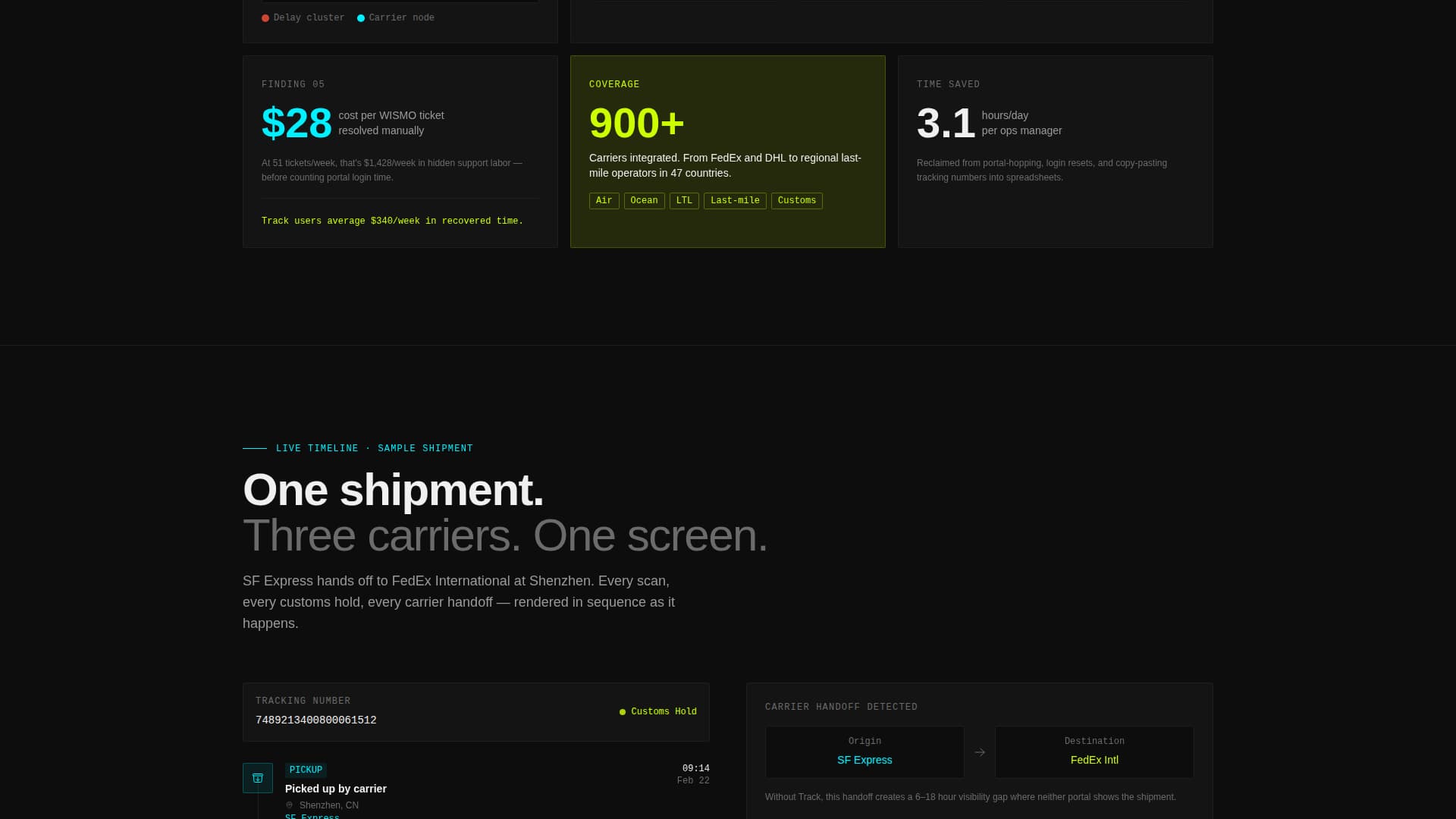1456x819 pixels.
Task: Click 'Track users average $340/week' line
Action: click(392, 221)
